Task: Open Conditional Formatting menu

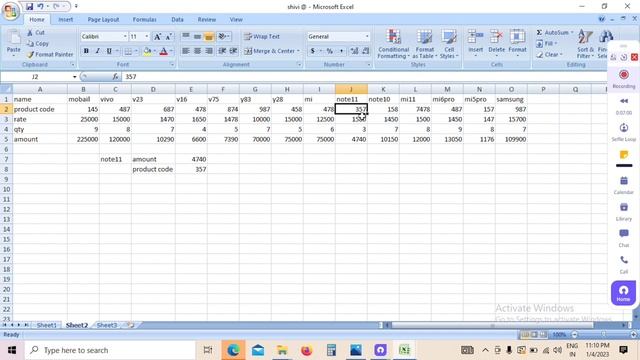Action: [x=393, y=44]
